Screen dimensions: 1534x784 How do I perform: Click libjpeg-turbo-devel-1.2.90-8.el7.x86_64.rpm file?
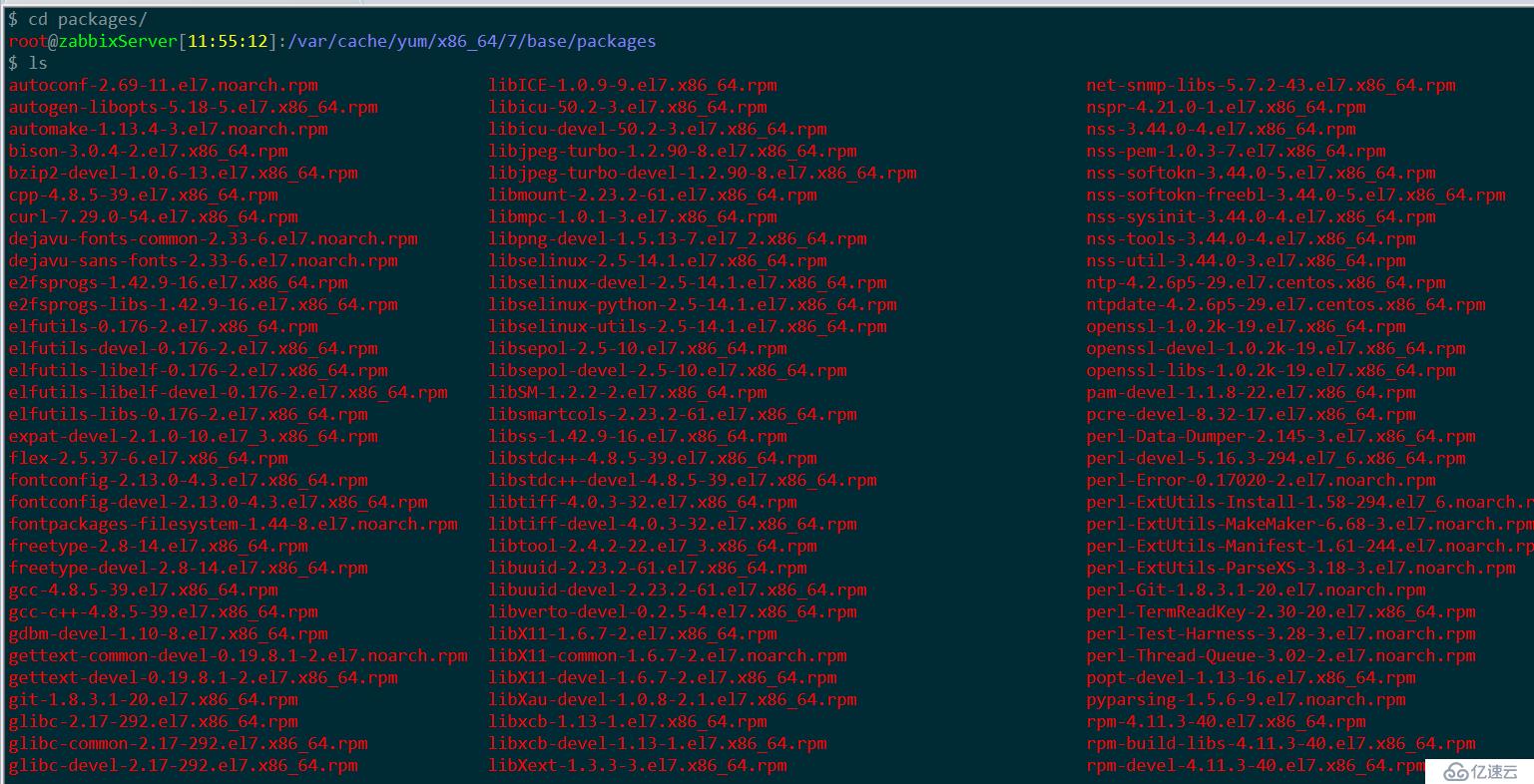click(x=703, y=174)
